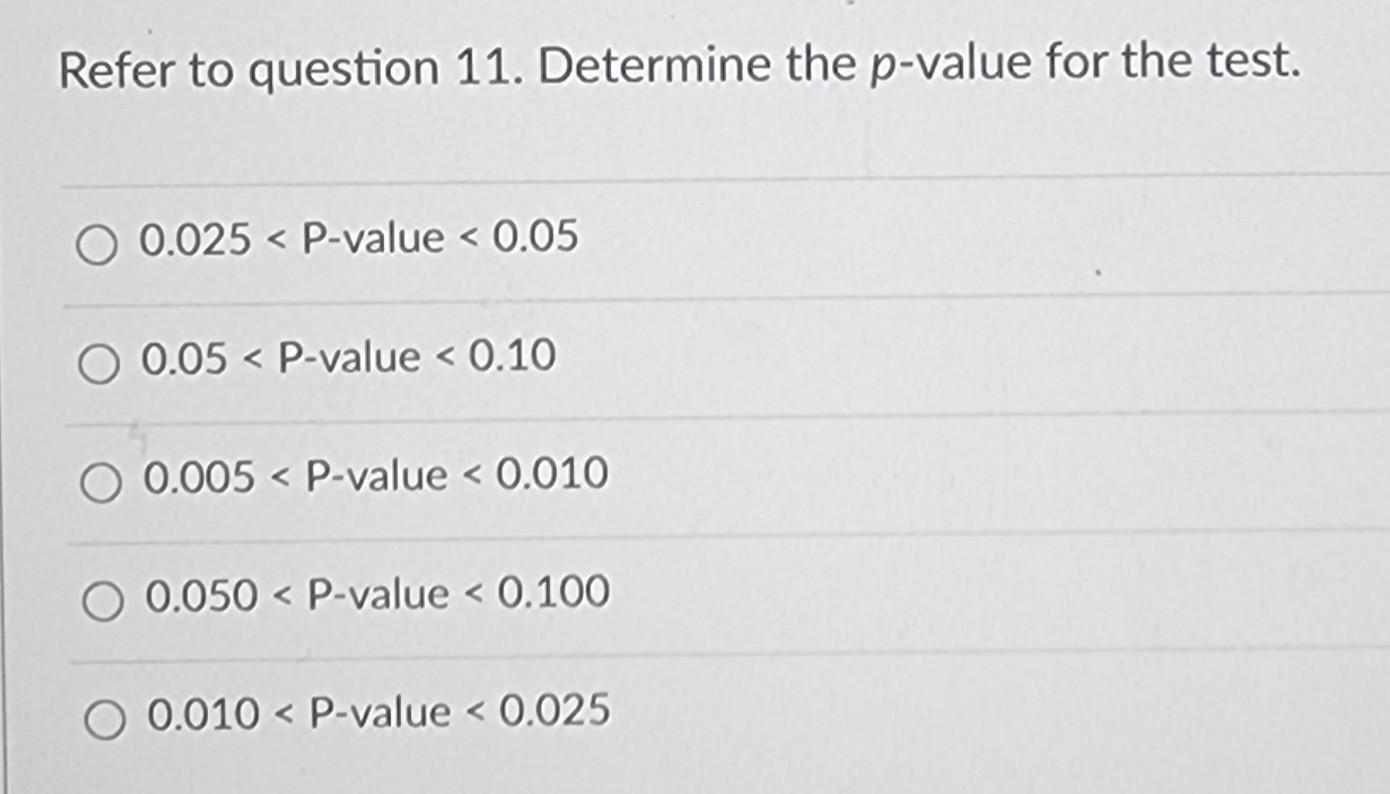Viewport: 1390px width, 794px height.
Task: Click the answer text 0.025 < P-value < 0.05
Action: 358,238
